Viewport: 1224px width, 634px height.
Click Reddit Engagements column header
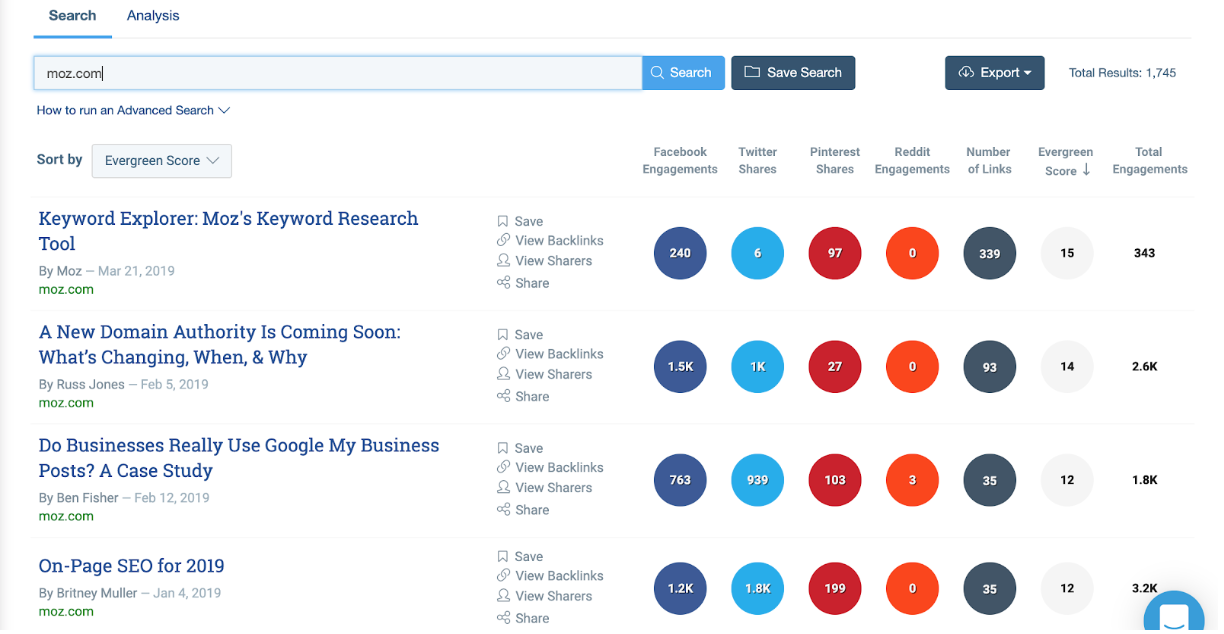coord(912,161)
